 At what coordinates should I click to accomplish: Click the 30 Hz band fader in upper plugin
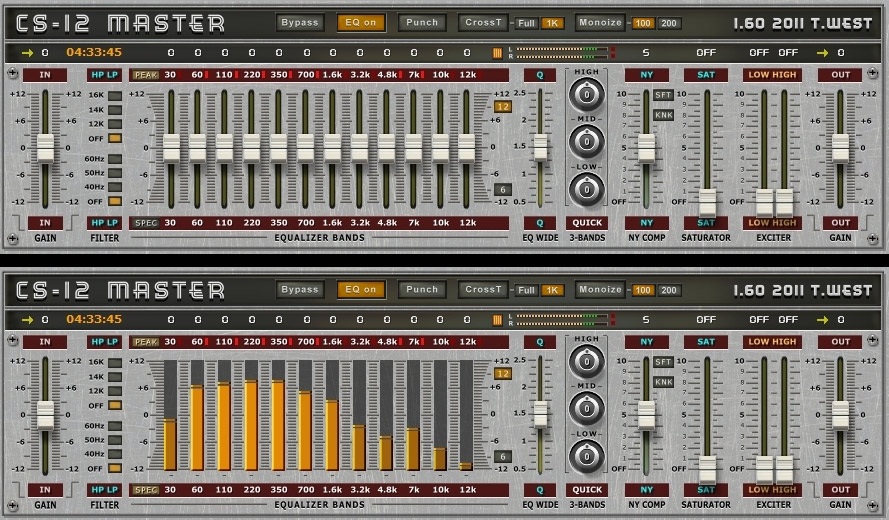coord(171,148)
